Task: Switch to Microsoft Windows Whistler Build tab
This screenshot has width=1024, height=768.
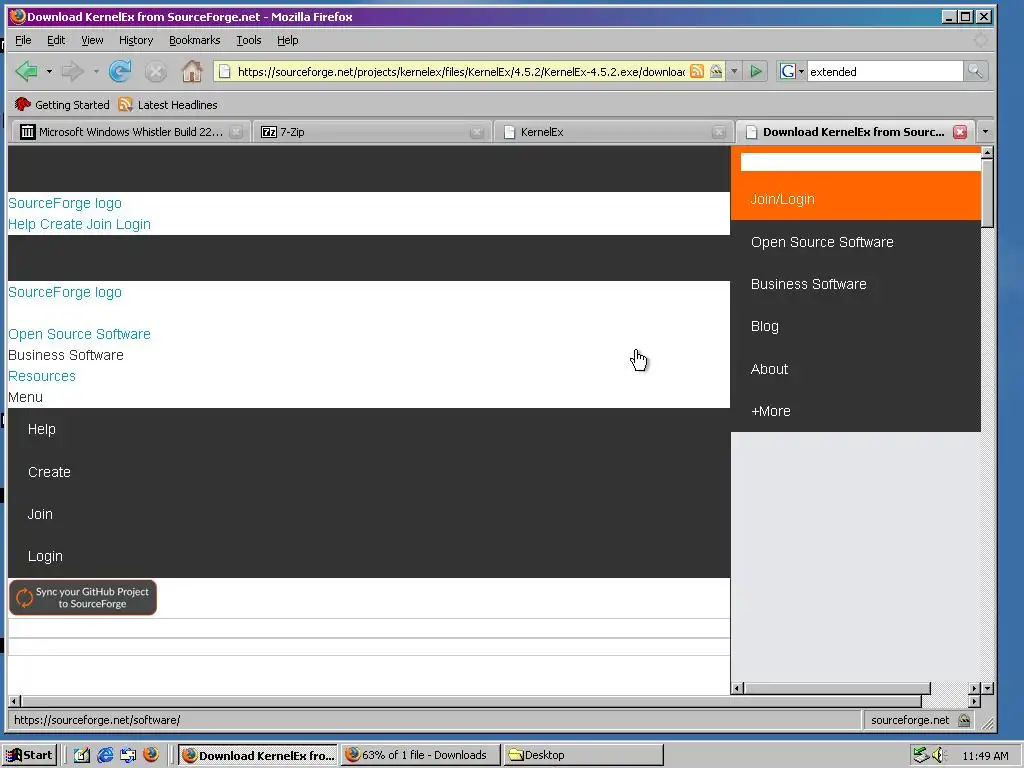Action: pyautogui.click(x=131, y=132)
